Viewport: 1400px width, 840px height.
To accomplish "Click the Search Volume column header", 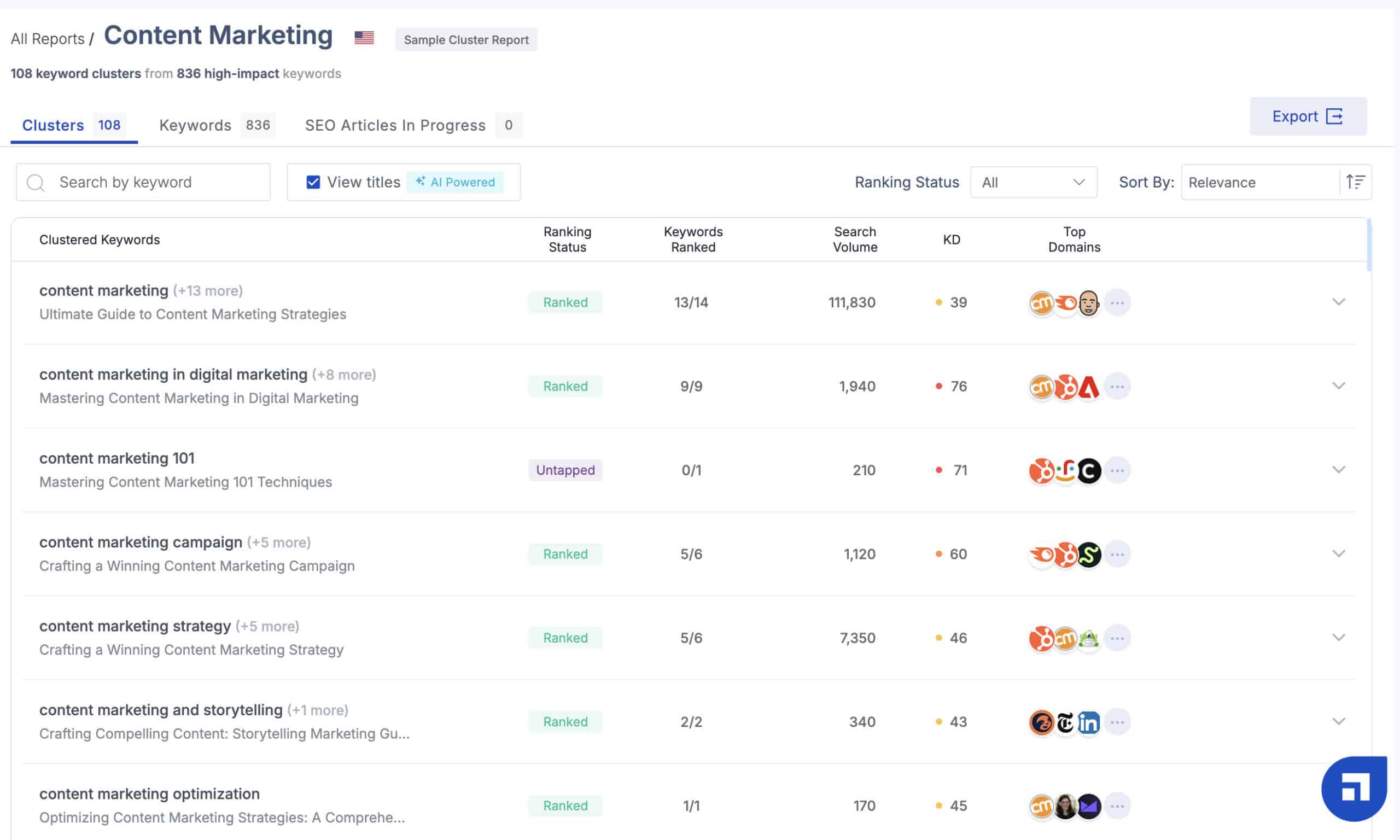I will [854, 240].
